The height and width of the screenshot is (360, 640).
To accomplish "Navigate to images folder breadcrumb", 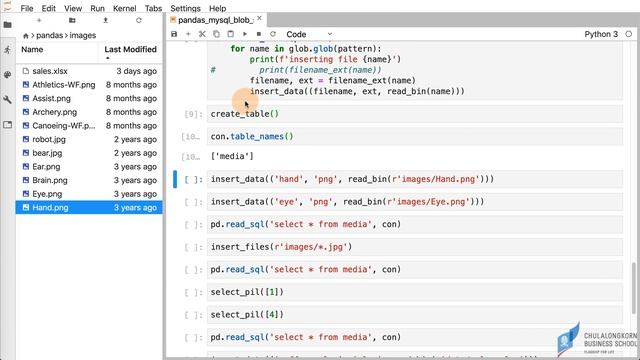I will 83,36.
